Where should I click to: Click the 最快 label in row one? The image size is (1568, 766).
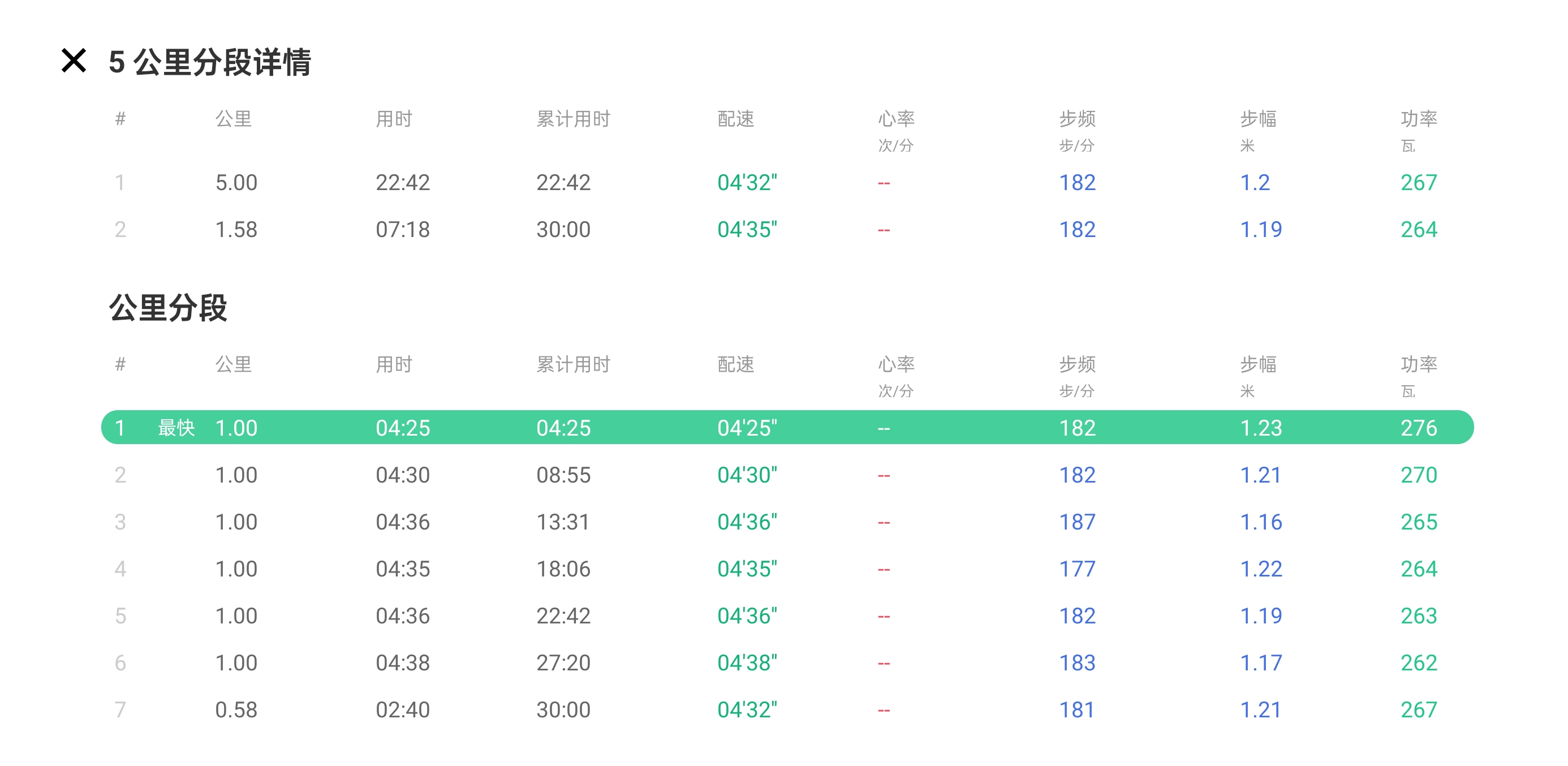[176, 428]
